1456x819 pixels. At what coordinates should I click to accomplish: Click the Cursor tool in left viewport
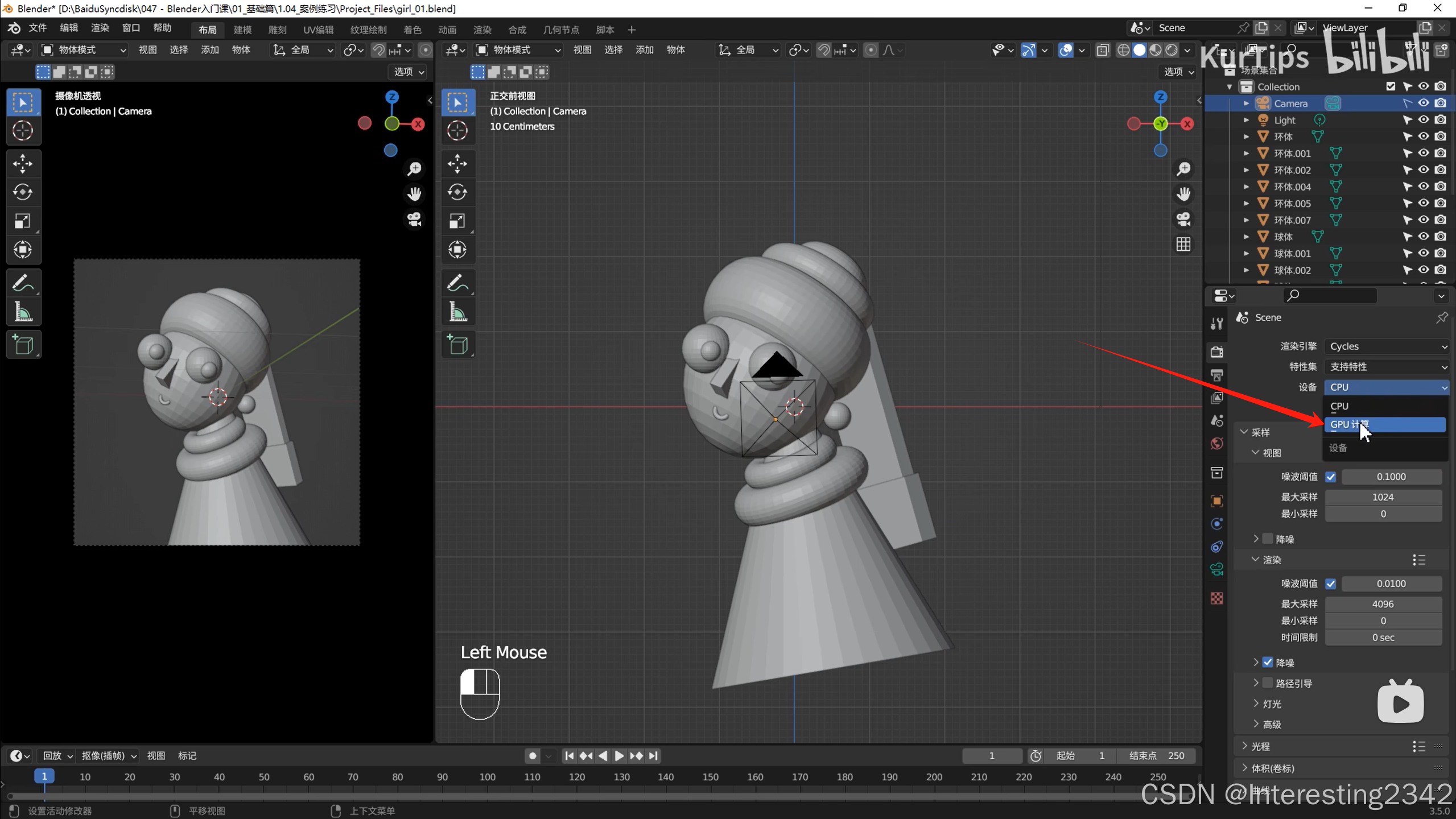tap(23, 131)
